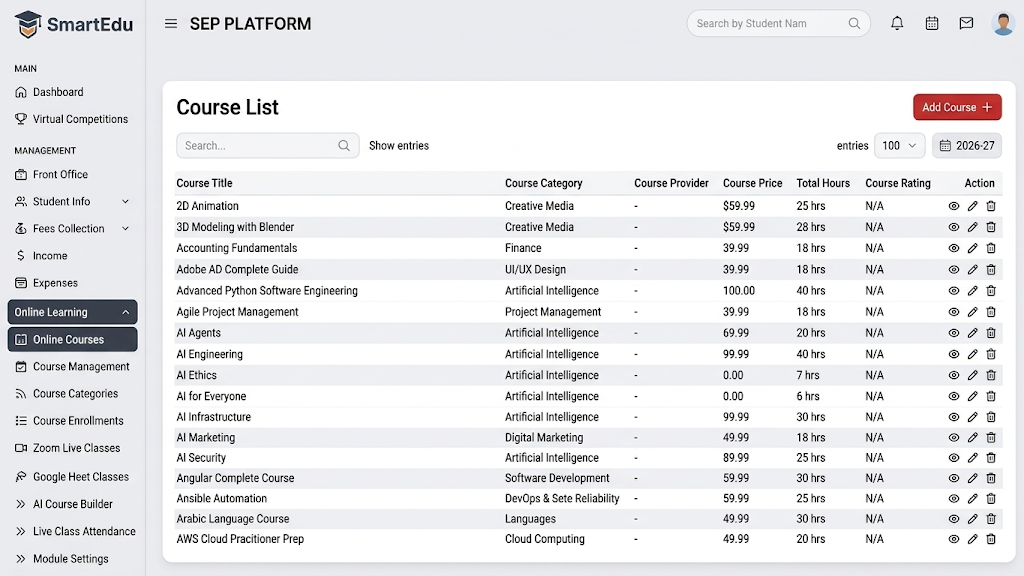The width and height of the screenshot is (1024, 576).
Task: Delete the AI Security course
Action: click(991, 458)
